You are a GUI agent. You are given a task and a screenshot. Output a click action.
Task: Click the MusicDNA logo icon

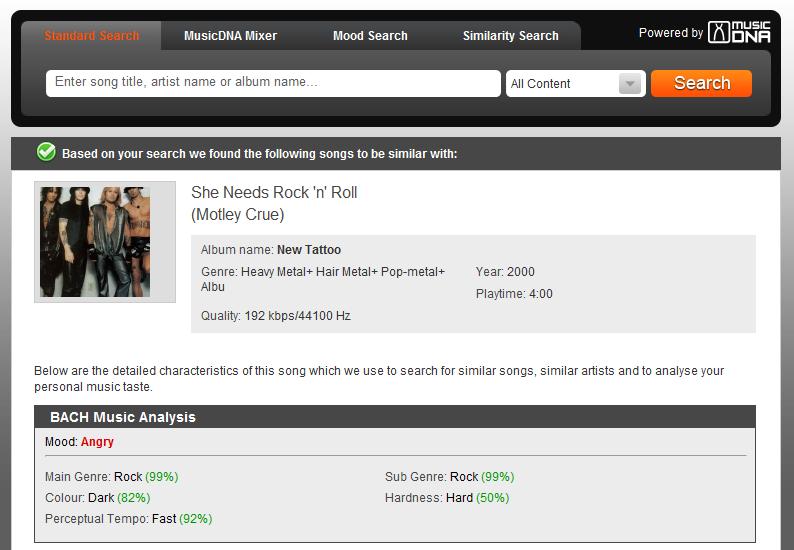coord(739,32)
